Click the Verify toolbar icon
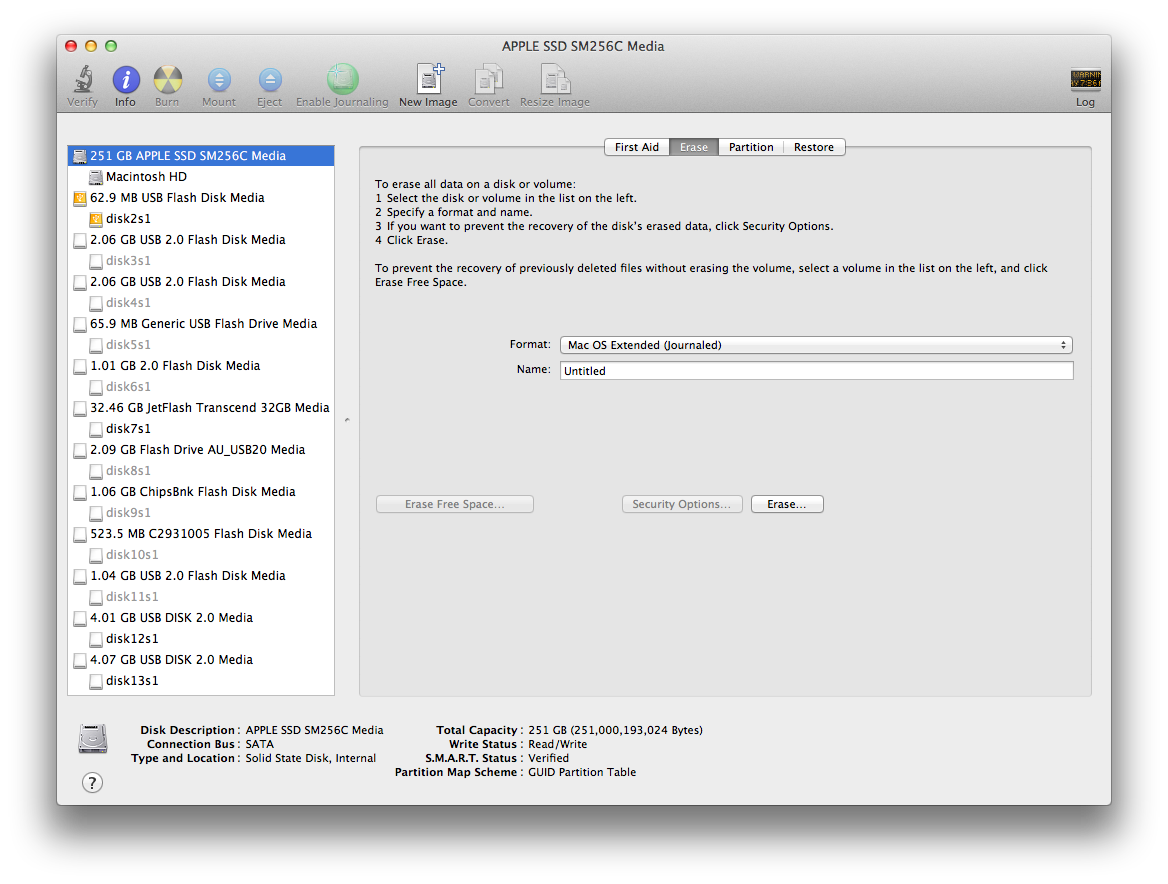Viewport: 1168px width, 884px height. 82,80
